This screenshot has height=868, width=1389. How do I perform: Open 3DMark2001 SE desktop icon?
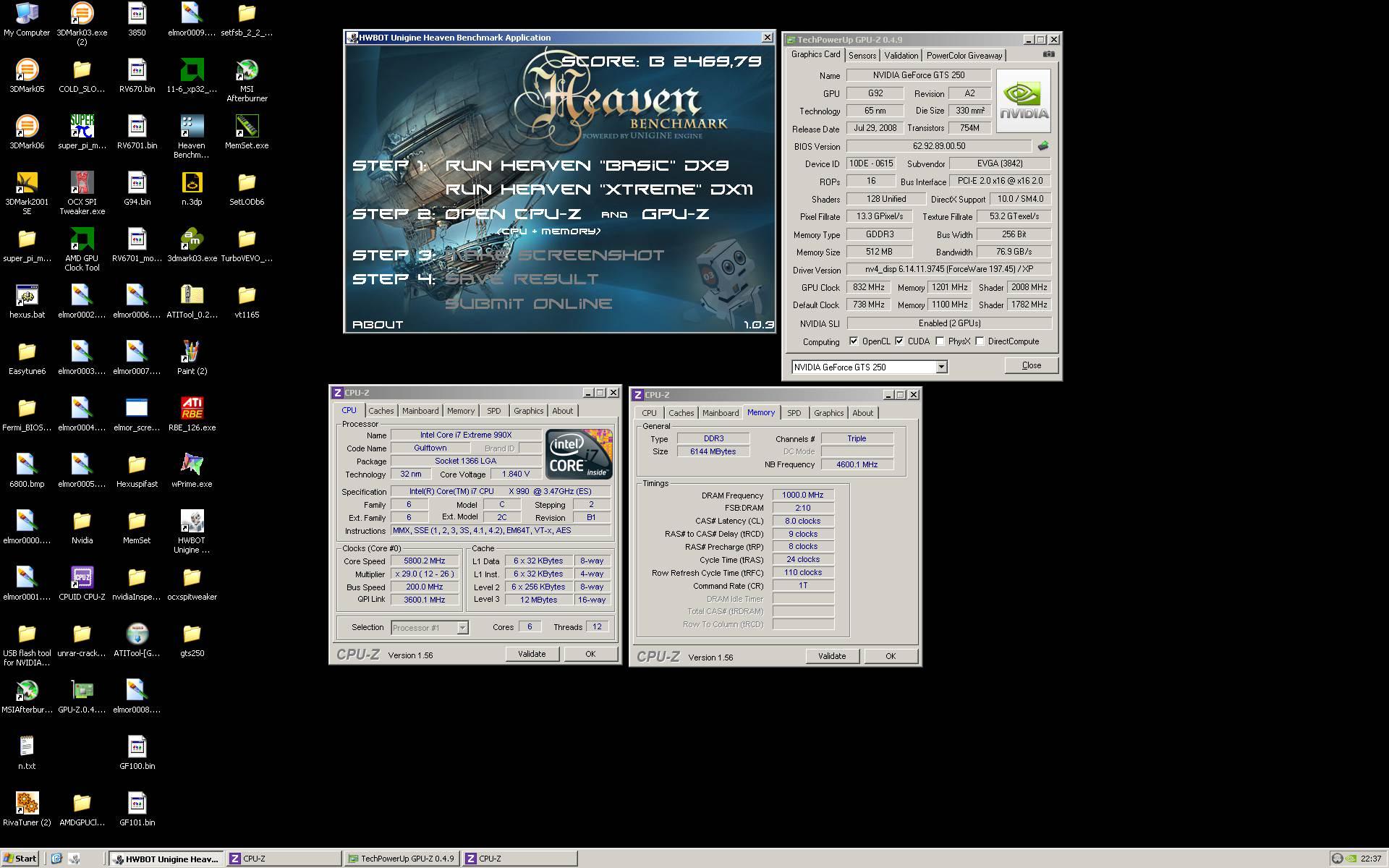[27, 192]
